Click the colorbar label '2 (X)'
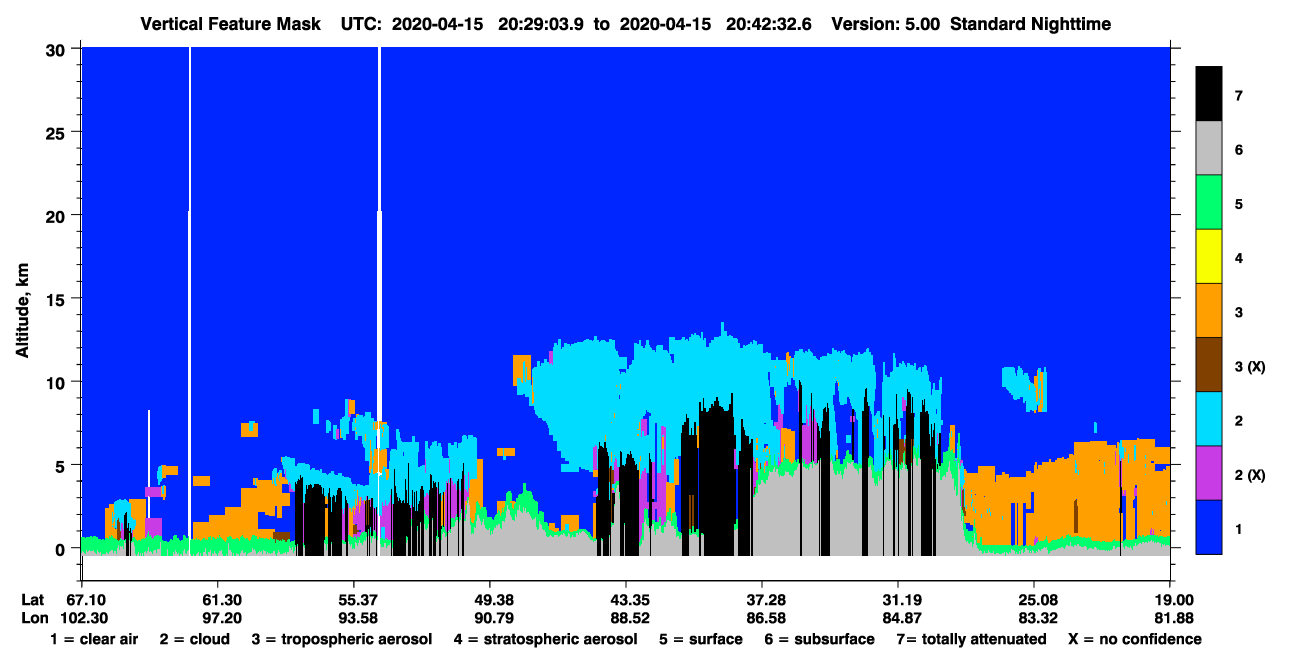1300x667 pixels. [x=1250, y=475]
